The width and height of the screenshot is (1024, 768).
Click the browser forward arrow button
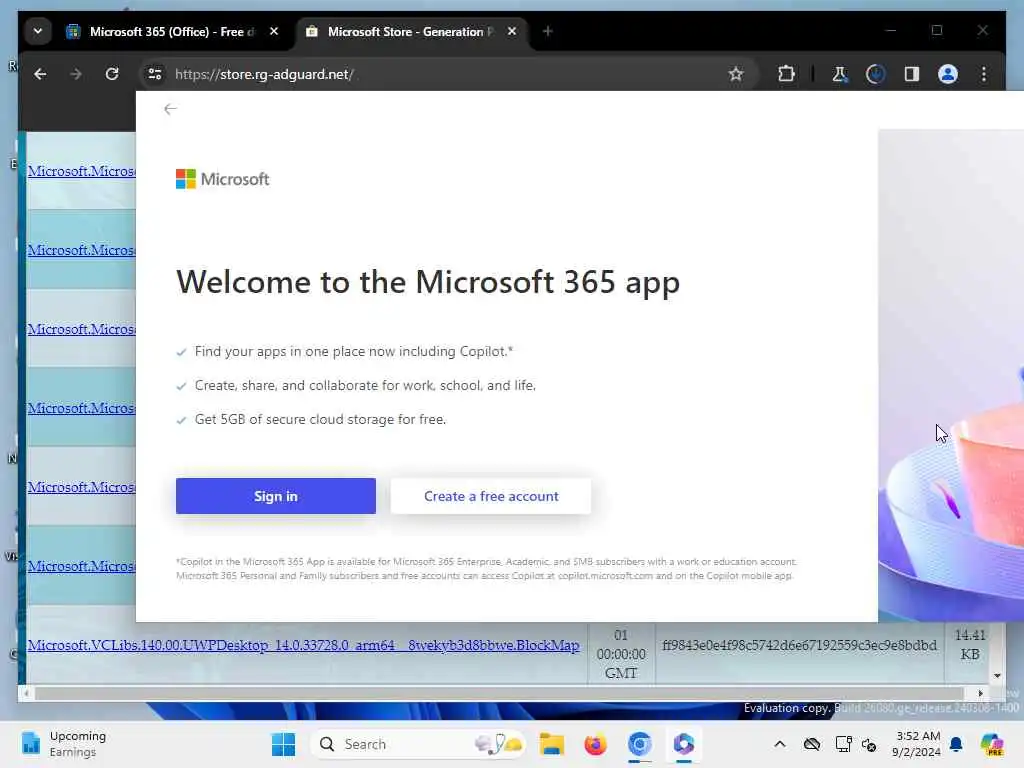76,74
